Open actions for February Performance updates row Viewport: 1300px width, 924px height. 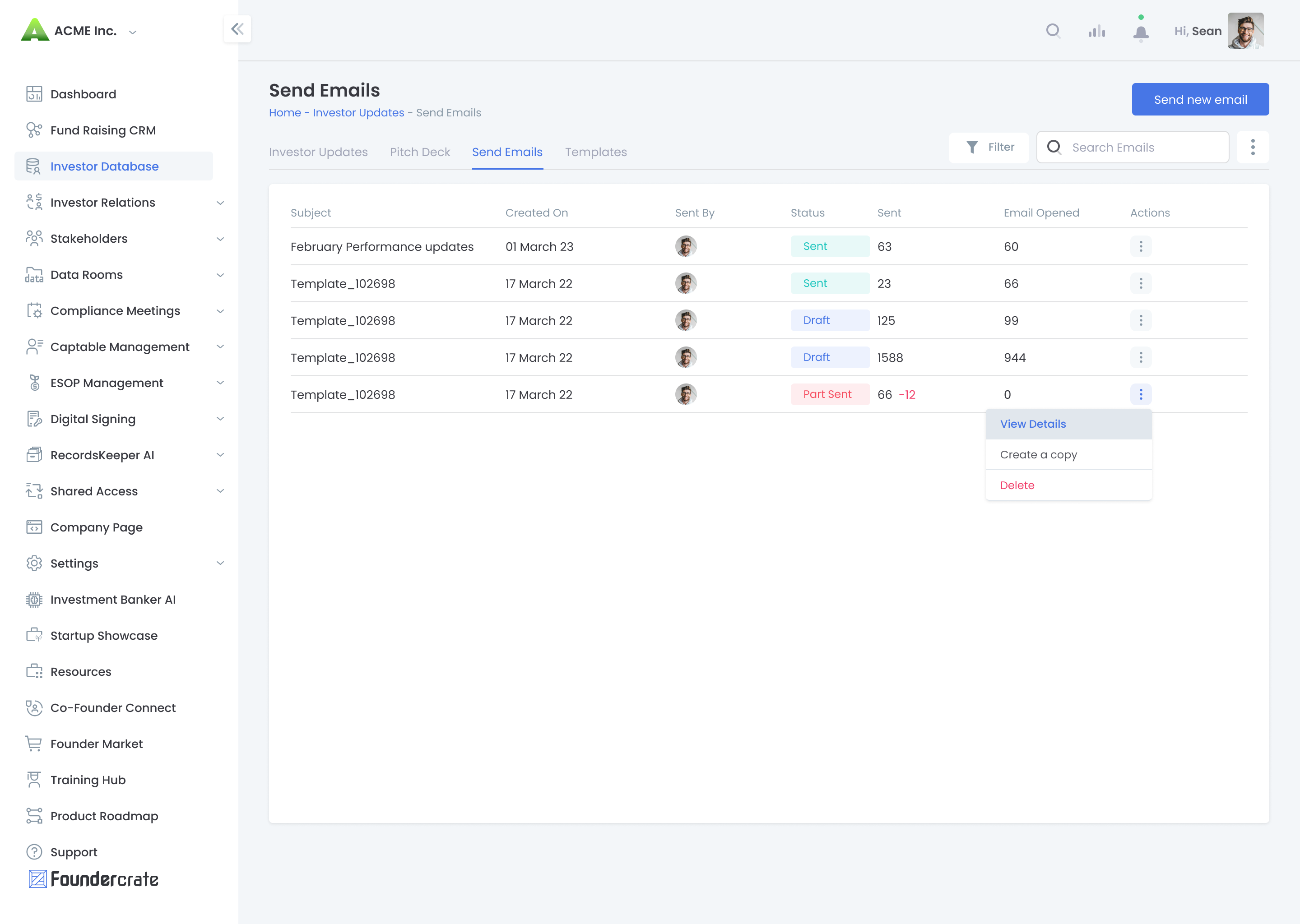pyautogui.click(x=1141, y=246)
